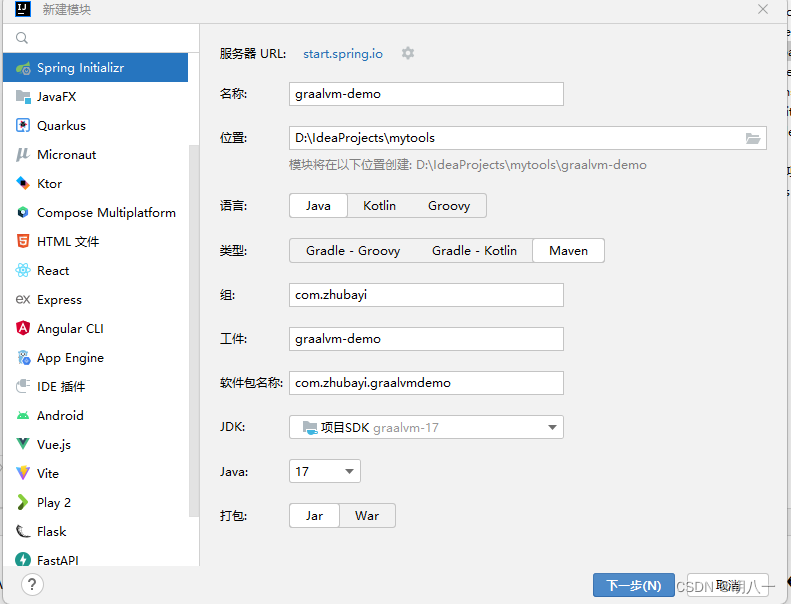Set build type to Gradle - Kotlin
Image resolution: width=791 pixels, height=604 pixels.
474,251
